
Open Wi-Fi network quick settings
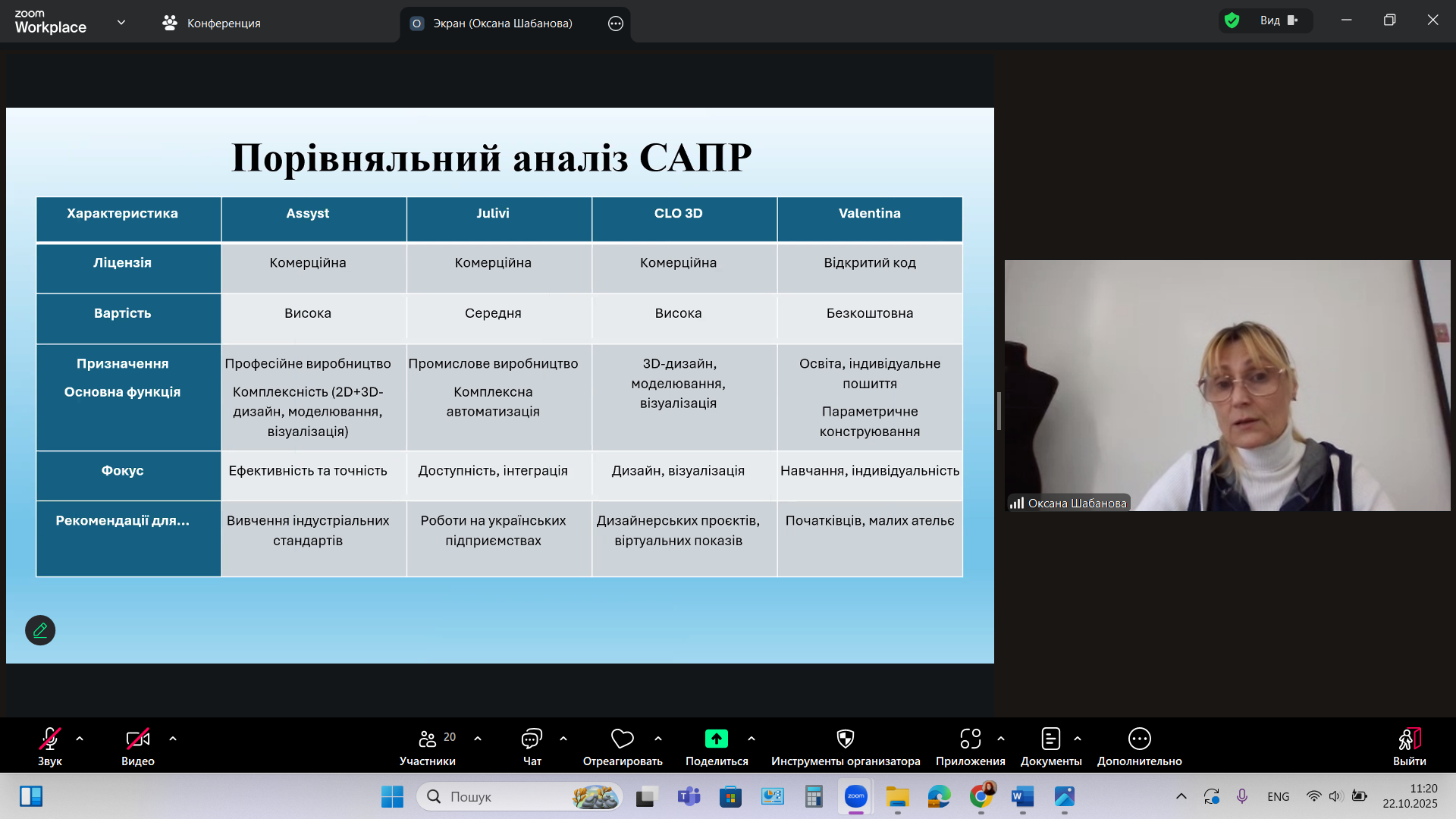[1313, 796]
